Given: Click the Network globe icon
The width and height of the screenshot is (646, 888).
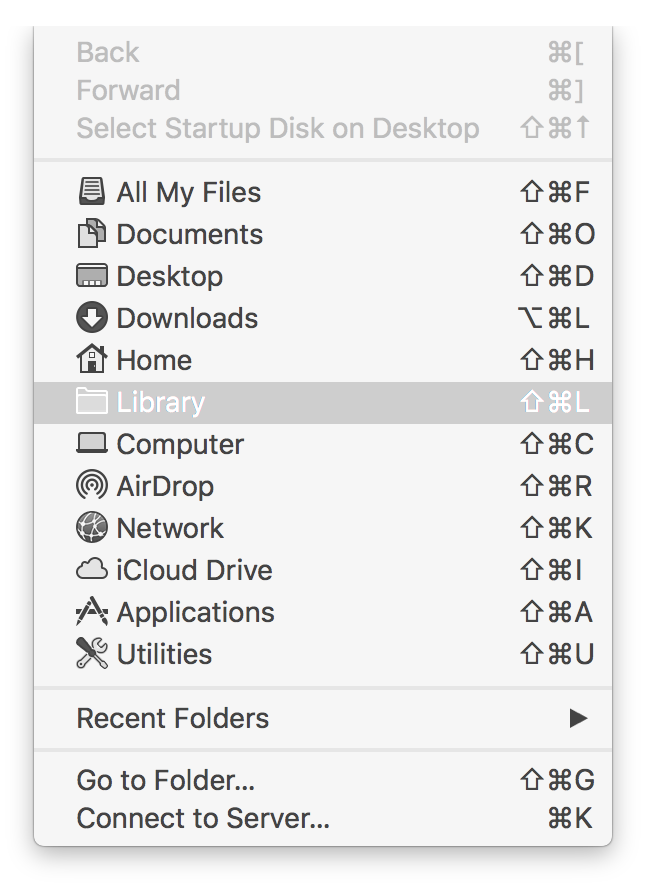Looking at the screenshot, I should click(91, 527).
